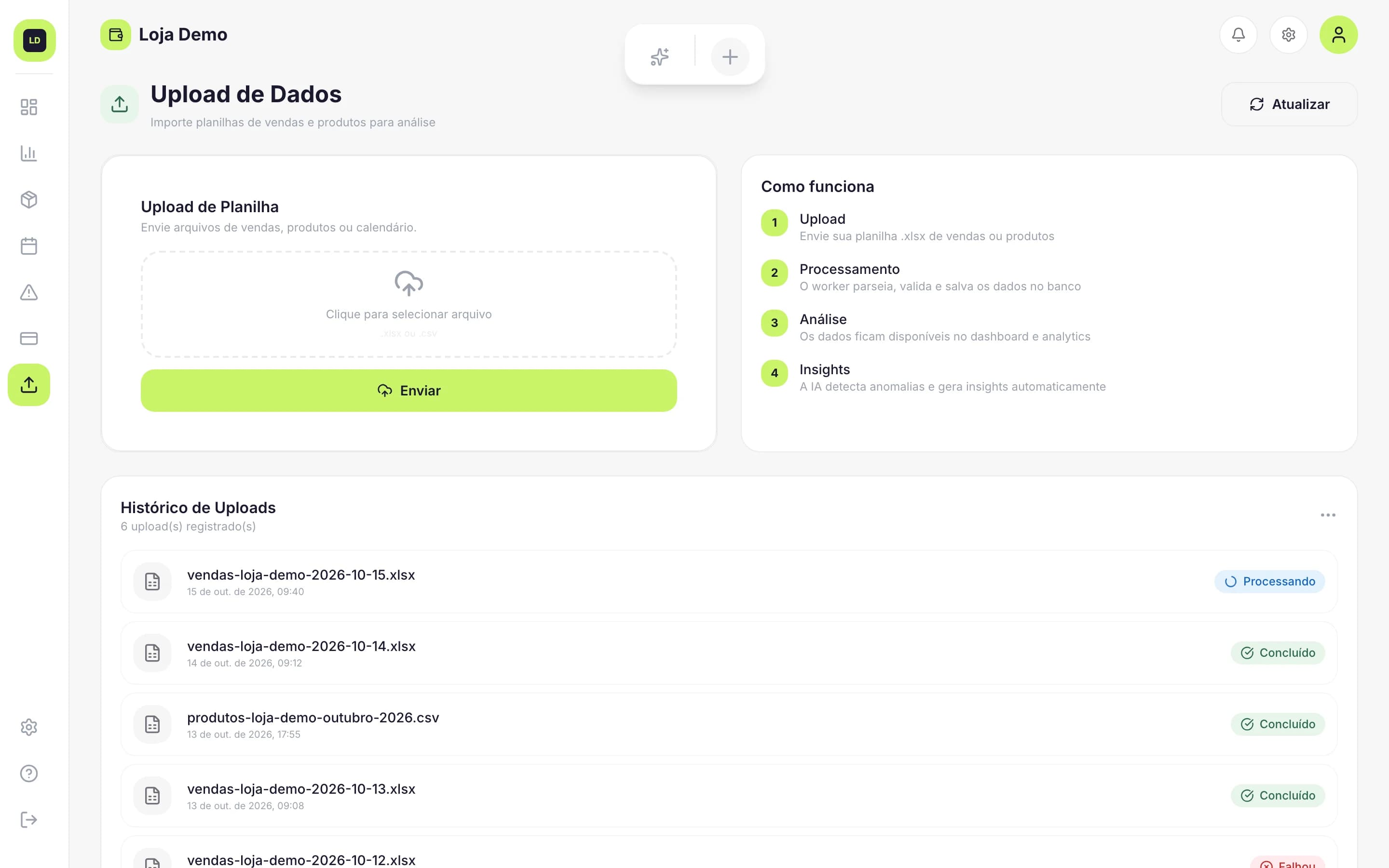Open the credit card icon in sidebar

(x=29, y=339)
